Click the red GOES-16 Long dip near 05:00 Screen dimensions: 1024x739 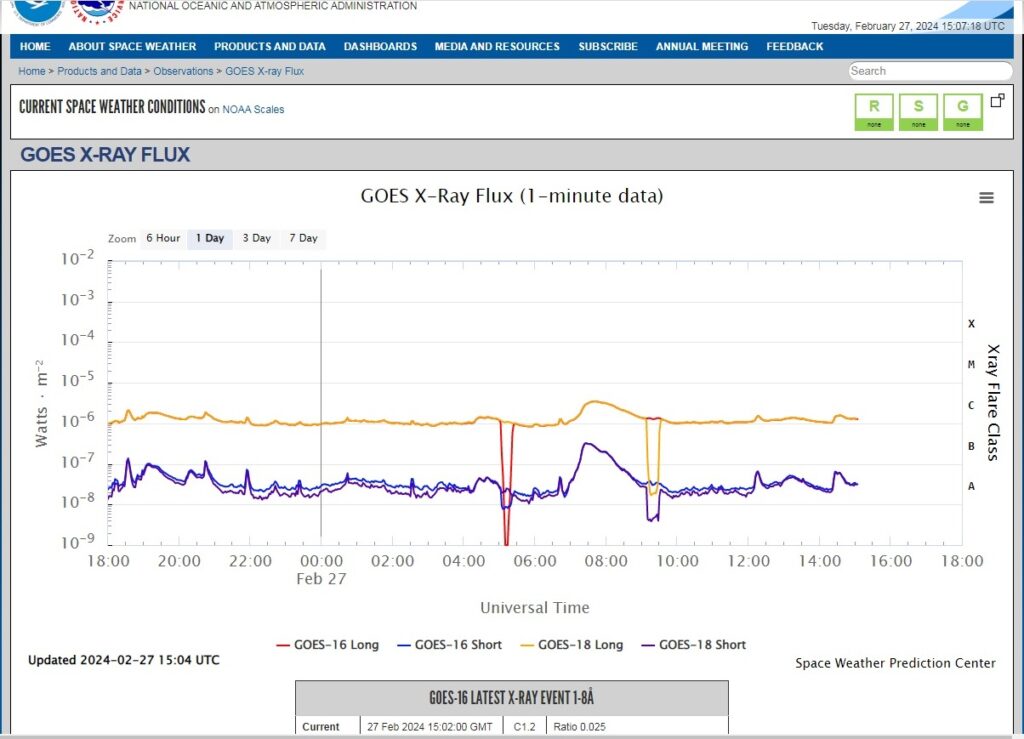[506, 483]
